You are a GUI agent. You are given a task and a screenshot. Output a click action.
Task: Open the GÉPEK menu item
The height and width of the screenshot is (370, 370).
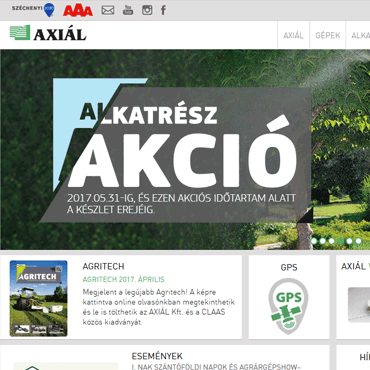328,35
